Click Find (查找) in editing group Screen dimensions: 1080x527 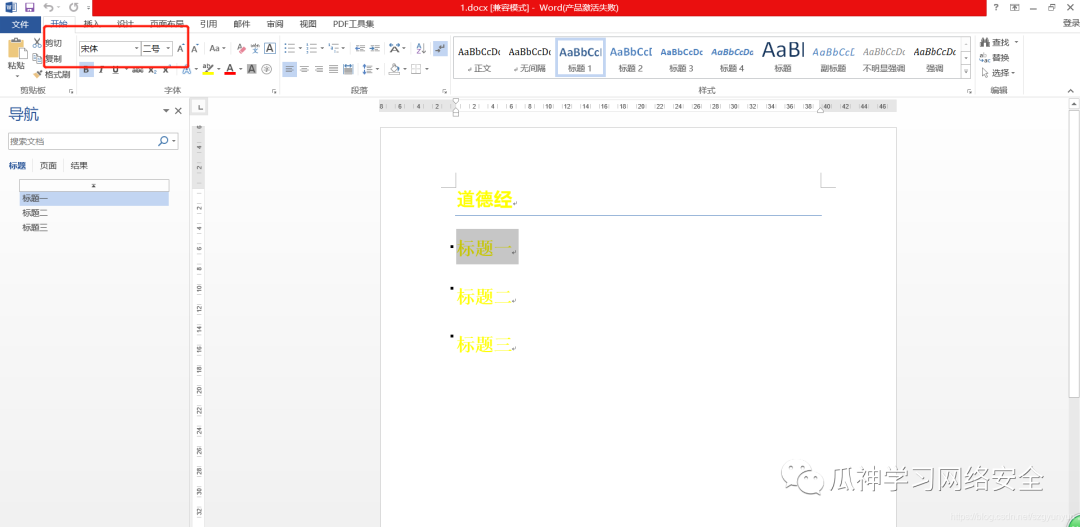pyautogui.click(x=997, y=43)
